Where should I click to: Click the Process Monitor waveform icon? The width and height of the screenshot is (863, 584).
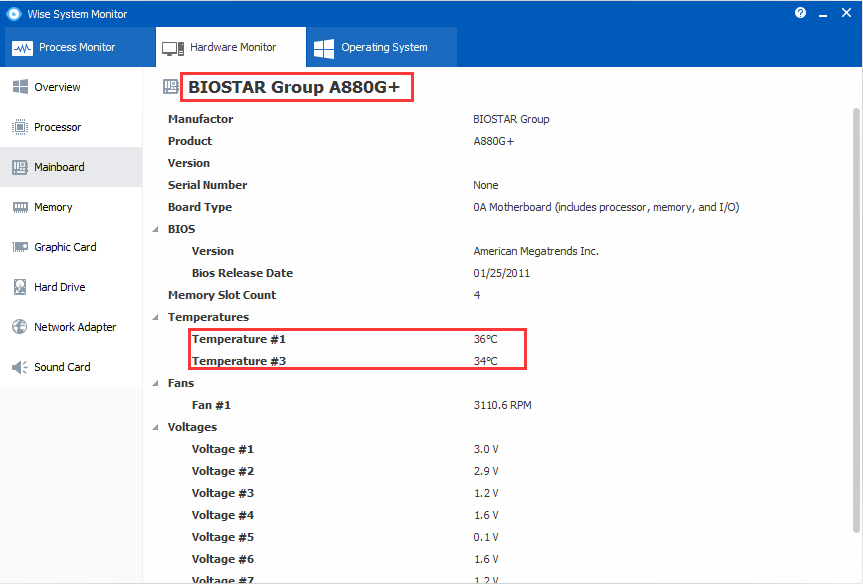23,48
